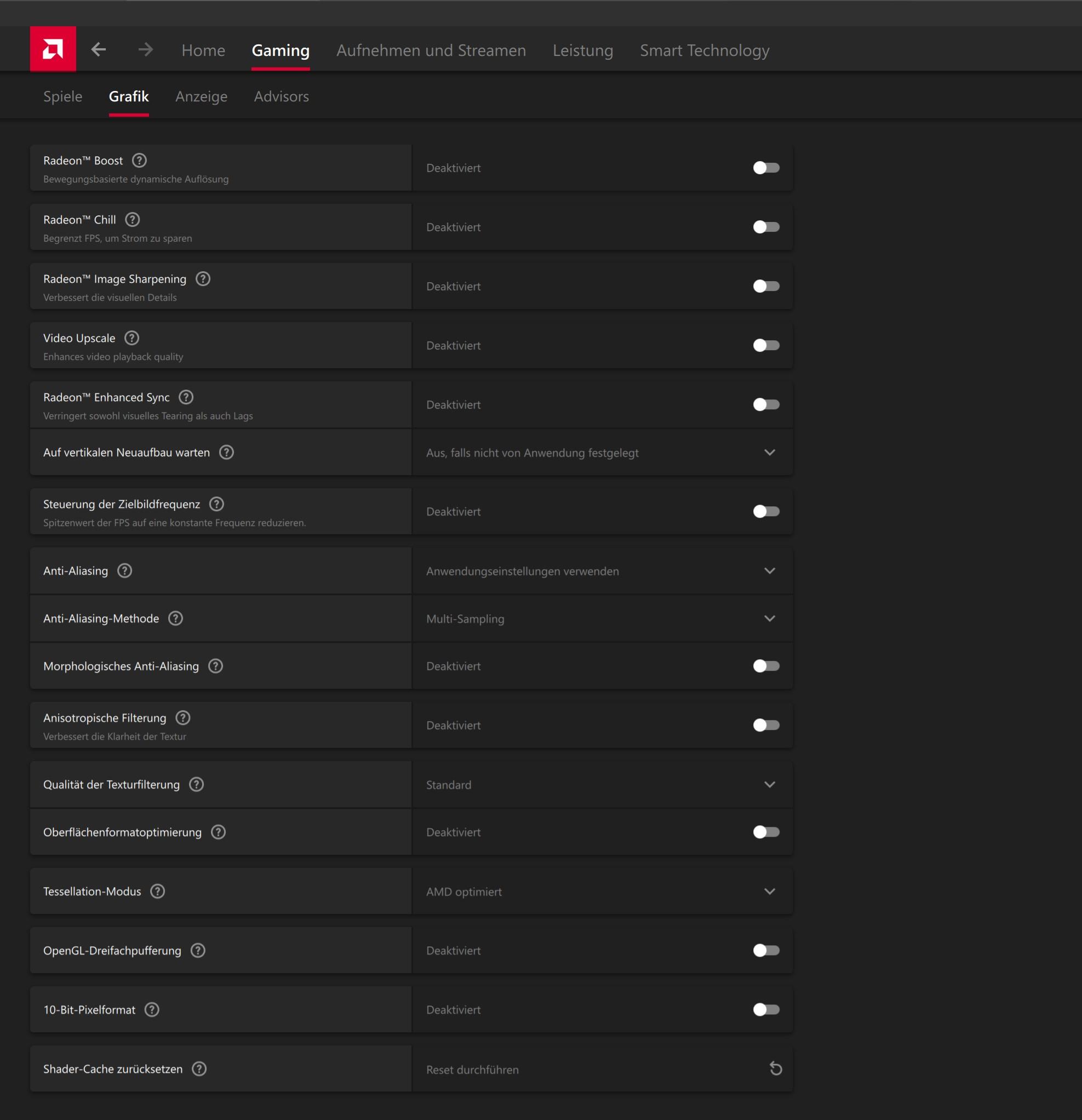Go forward with the right arrow

[146, 50]
